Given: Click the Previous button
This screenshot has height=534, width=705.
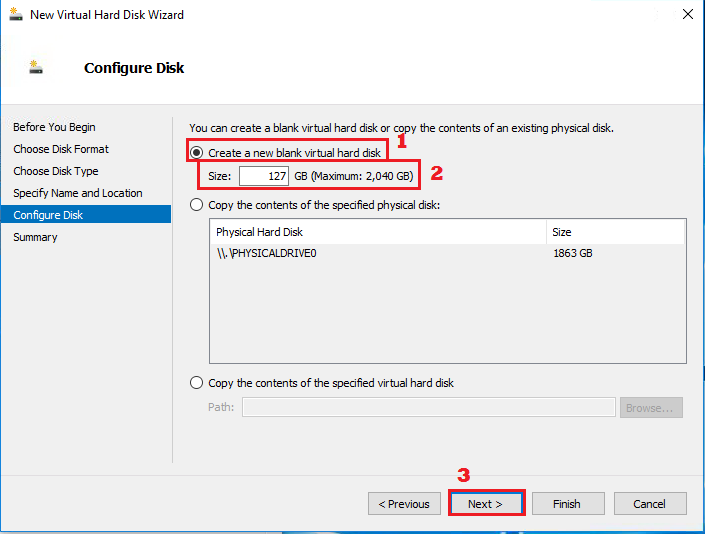Looking at the screenshot, I should (404, 504).
